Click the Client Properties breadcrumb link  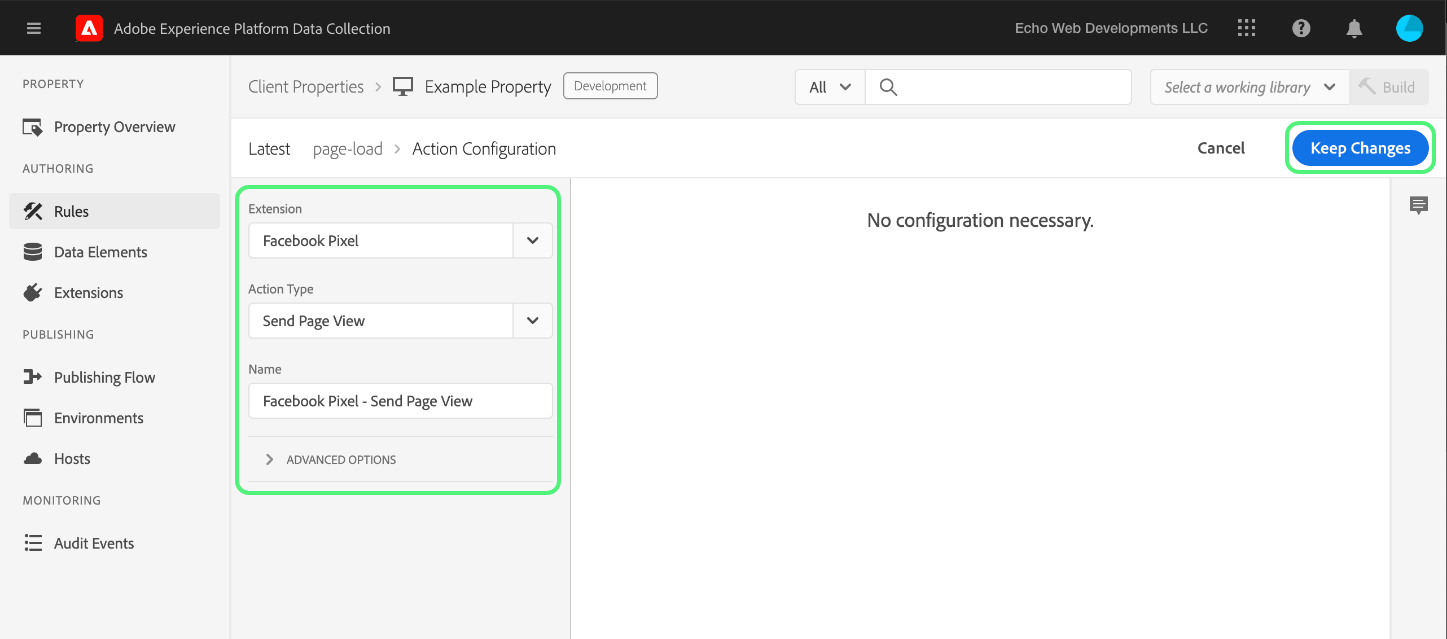(306, 87)
